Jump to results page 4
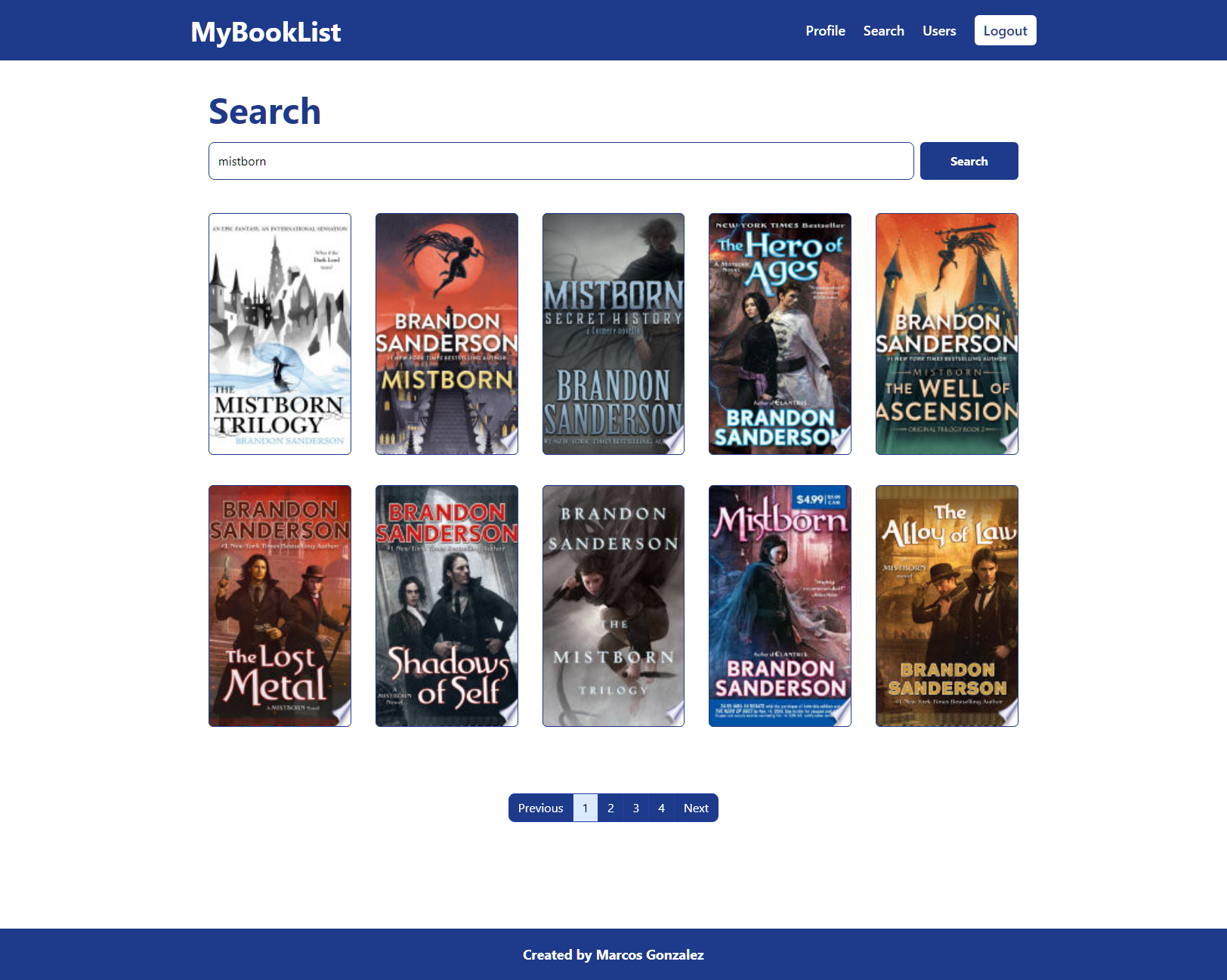1227x980 pixels. pyautogui.click(x=661, y=808)
